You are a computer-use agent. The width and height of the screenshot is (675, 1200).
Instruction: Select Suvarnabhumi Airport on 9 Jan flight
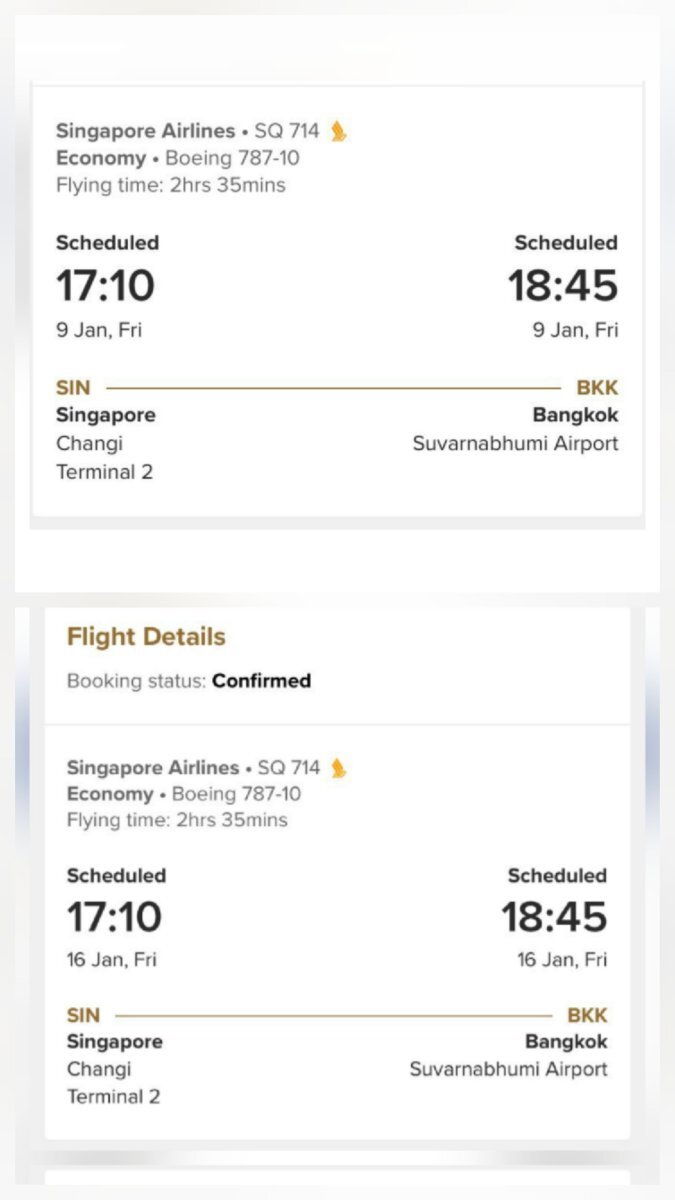(515, 443)
